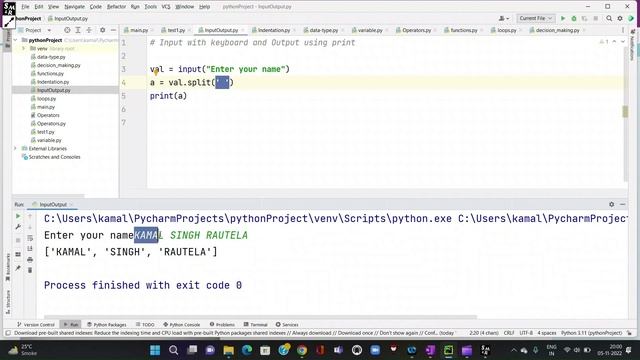Rerun InputOutput from Run panel play icon
This screenshot has width=640, height=360.
18,216
